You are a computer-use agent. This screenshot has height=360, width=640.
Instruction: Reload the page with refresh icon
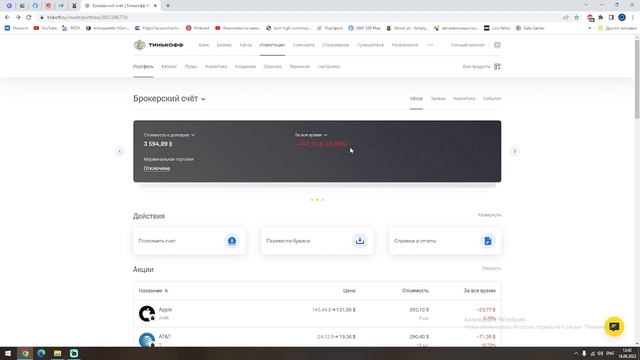[29, 18]
